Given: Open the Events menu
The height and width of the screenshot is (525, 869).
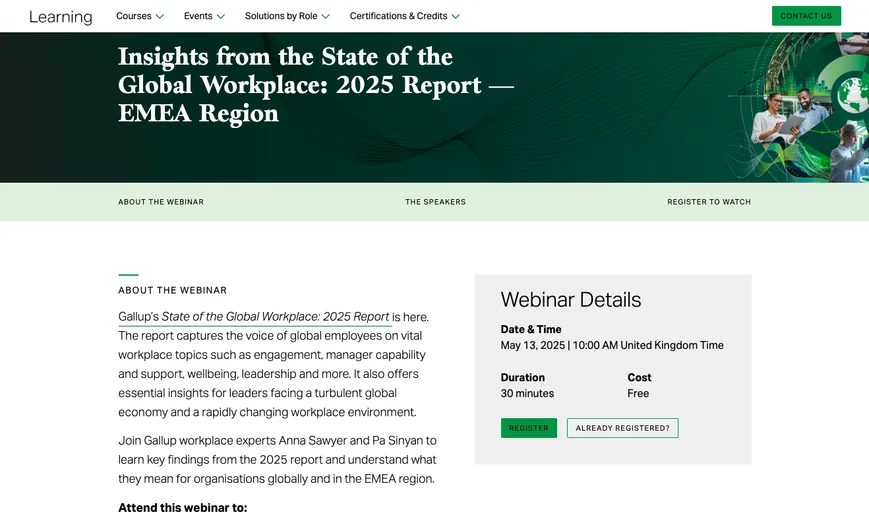Looking at the screenshot, I should 198,16.
